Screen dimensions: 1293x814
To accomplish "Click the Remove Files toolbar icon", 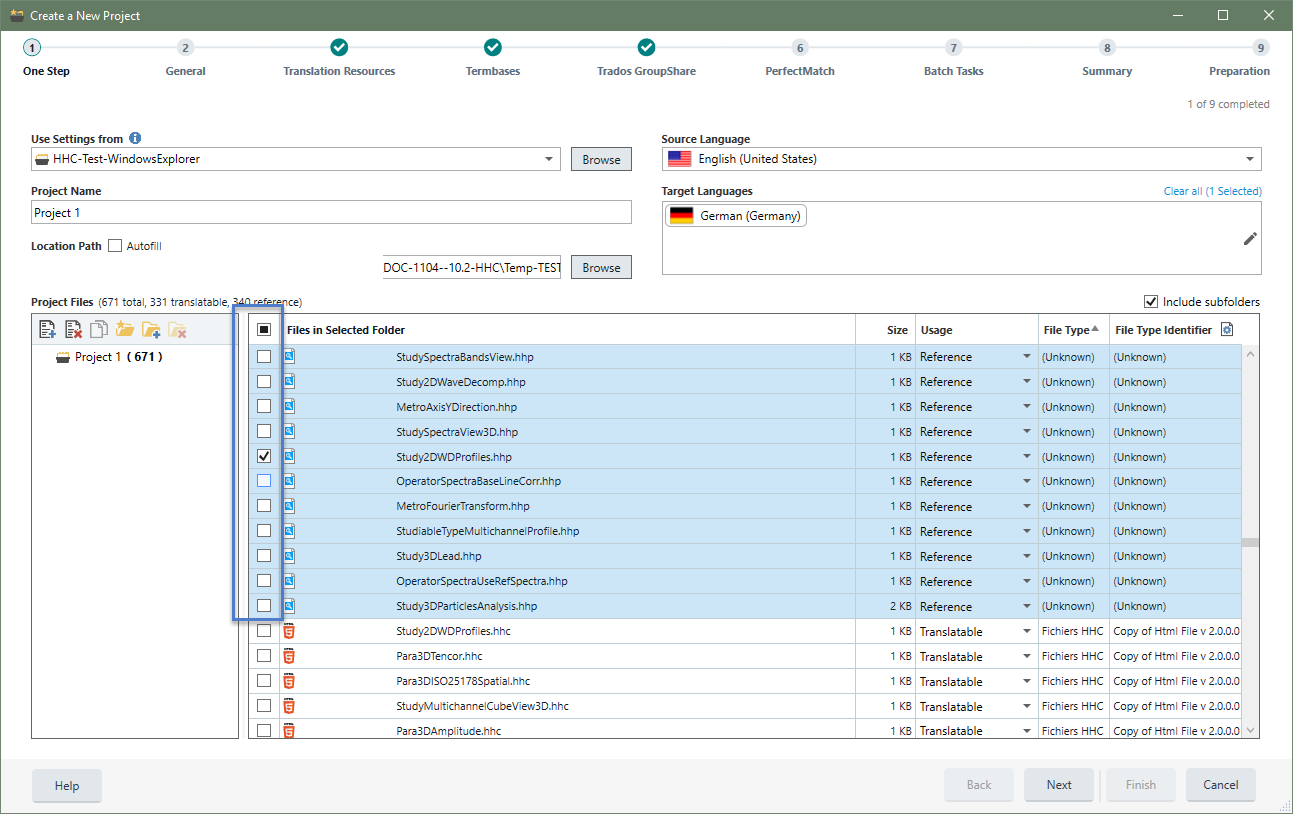I will [x=73, y=329].
